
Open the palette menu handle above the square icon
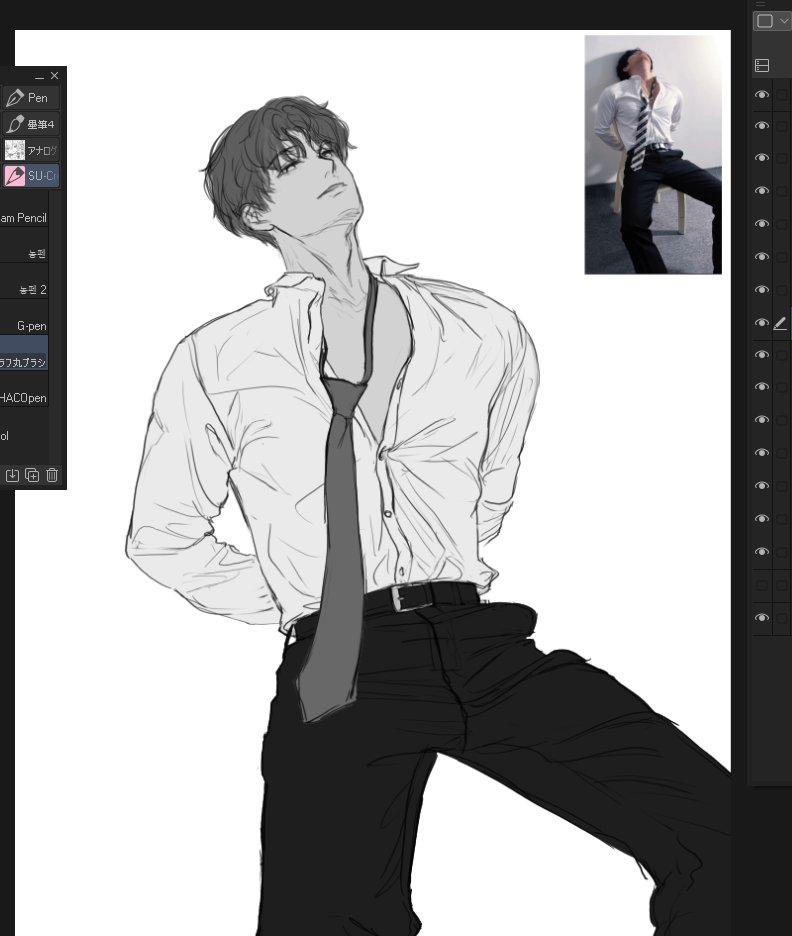760,4
